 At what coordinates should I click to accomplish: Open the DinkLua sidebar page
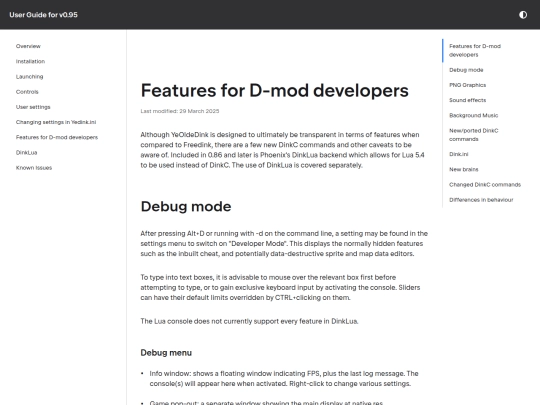point(27,153)
